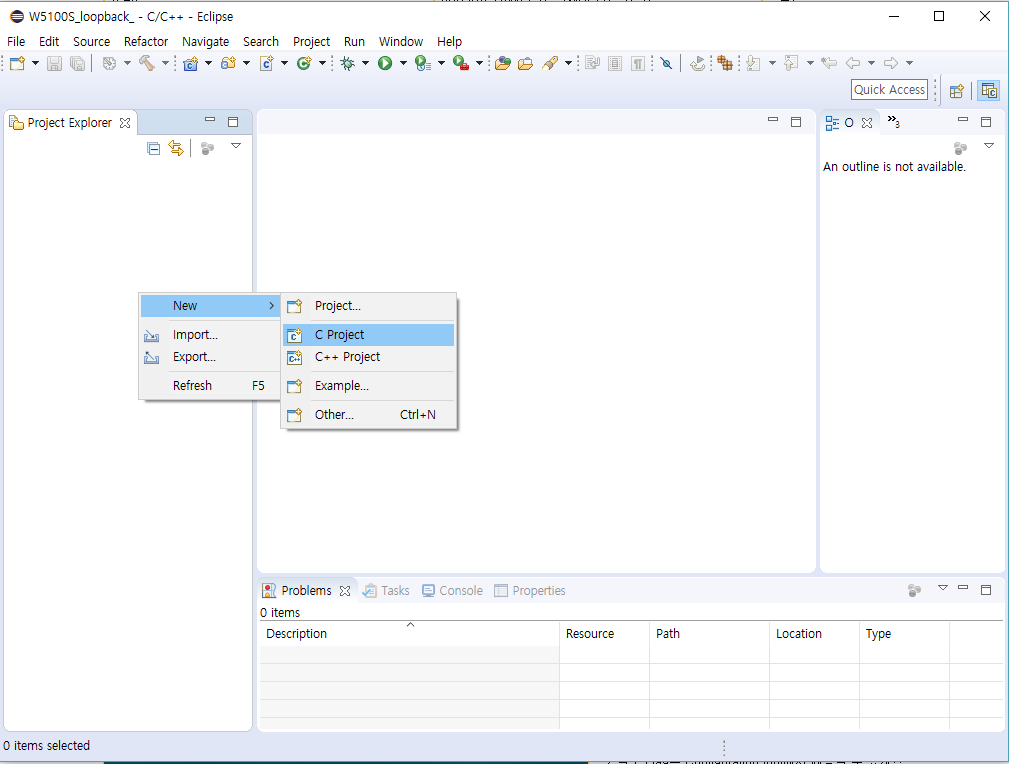Choose Import... in context menu
Image resolution: width=1009 pixels, height=764 pixels.
pos(209,335)
